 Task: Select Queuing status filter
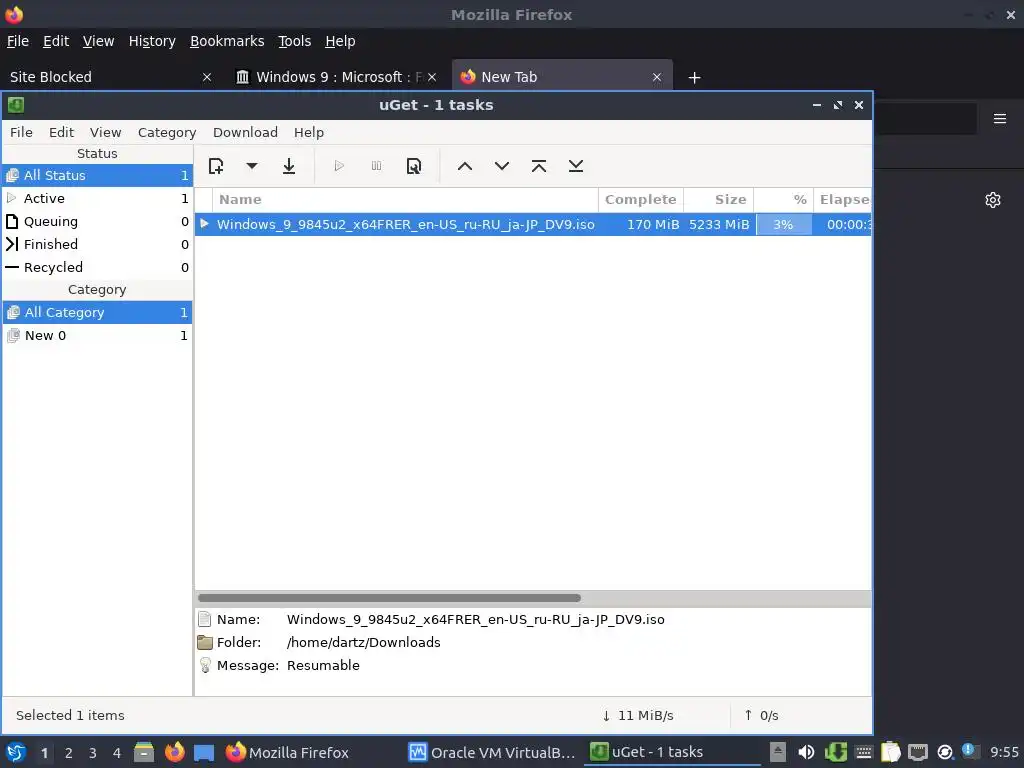click(97, 221)
